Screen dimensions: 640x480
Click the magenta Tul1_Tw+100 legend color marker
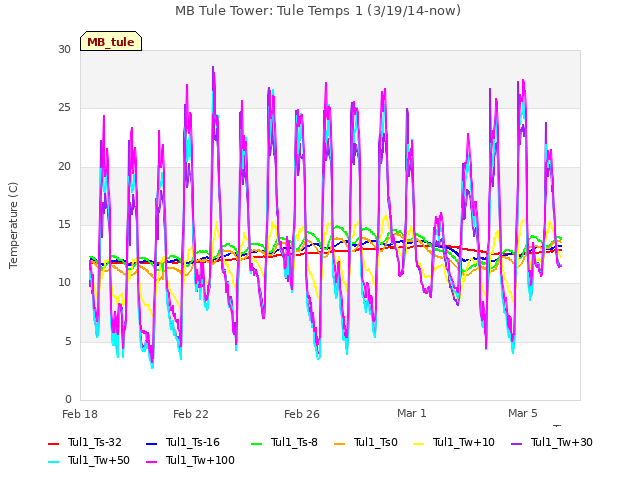[x=151, y=462]
